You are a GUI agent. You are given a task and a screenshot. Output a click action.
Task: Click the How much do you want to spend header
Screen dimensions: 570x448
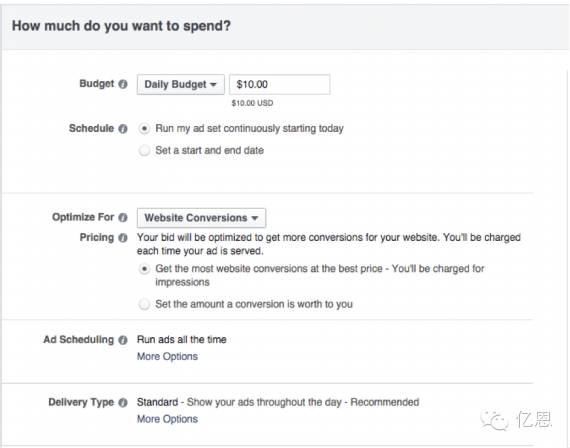pyautogui.click(x=121, y=26)
